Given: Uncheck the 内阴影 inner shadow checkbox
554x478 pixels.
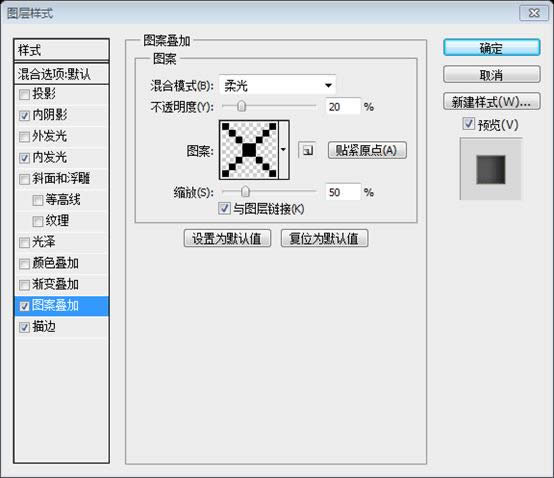Looking at the screenshot, I should (x=24, y=116).
